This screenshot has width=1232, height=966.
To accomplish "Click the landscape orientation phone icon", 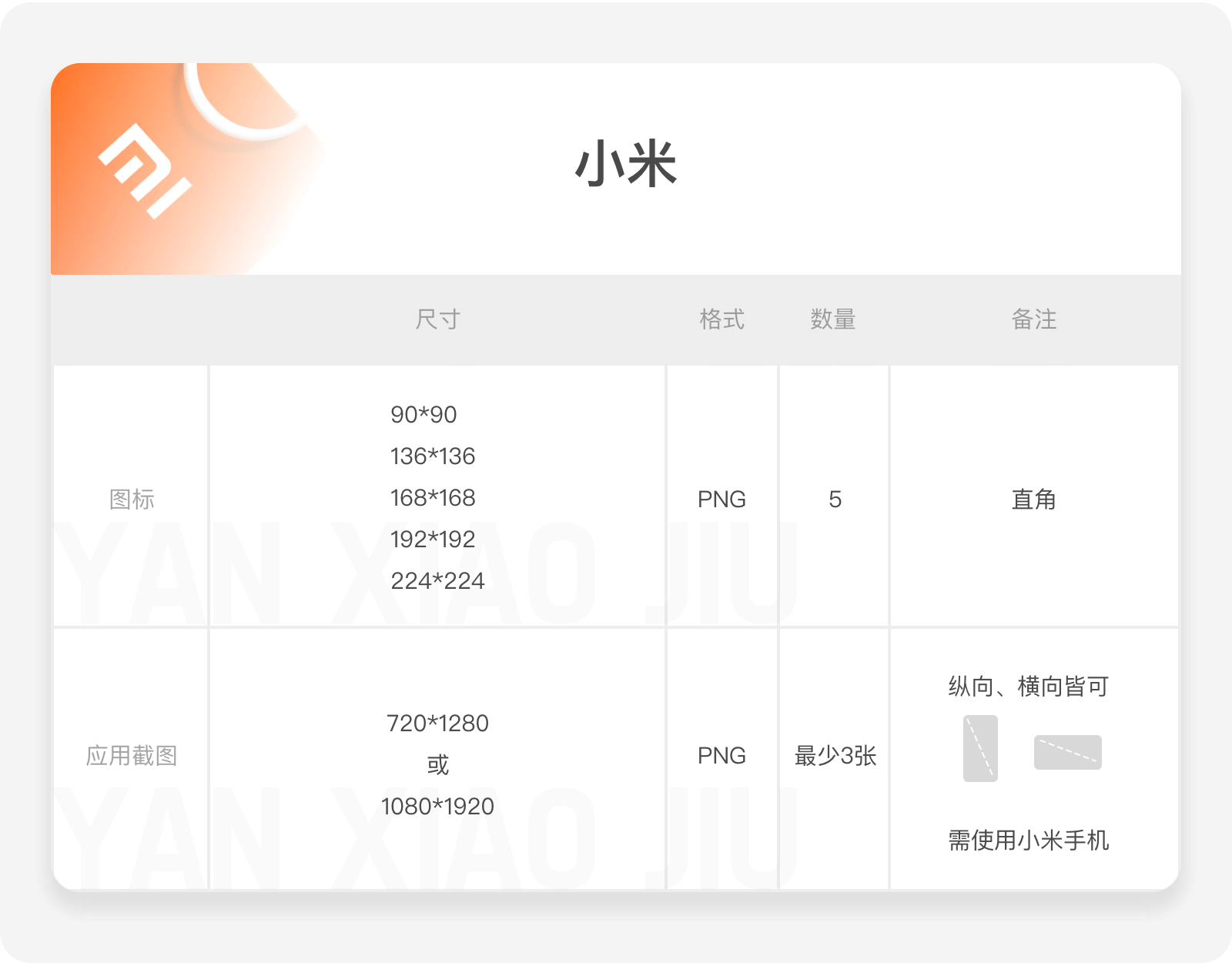I will click(1067, 752).
